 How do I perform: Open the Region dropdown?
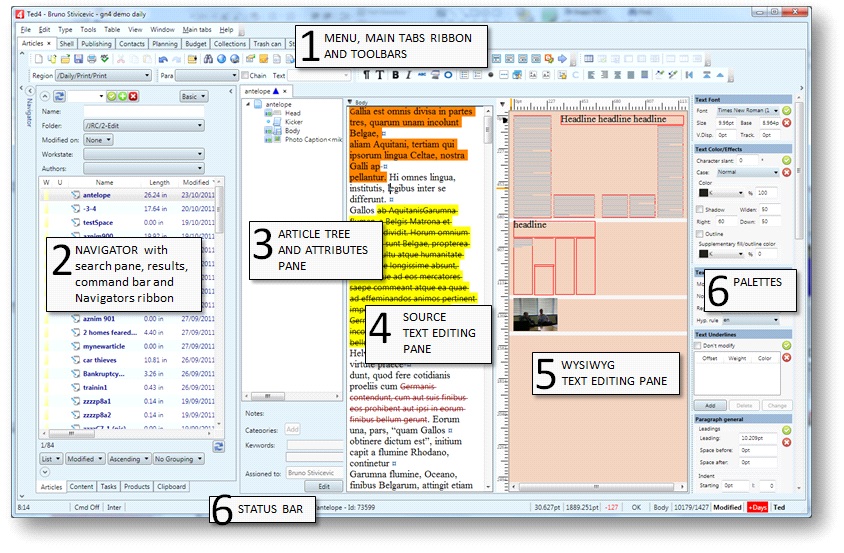coord(103,76)
